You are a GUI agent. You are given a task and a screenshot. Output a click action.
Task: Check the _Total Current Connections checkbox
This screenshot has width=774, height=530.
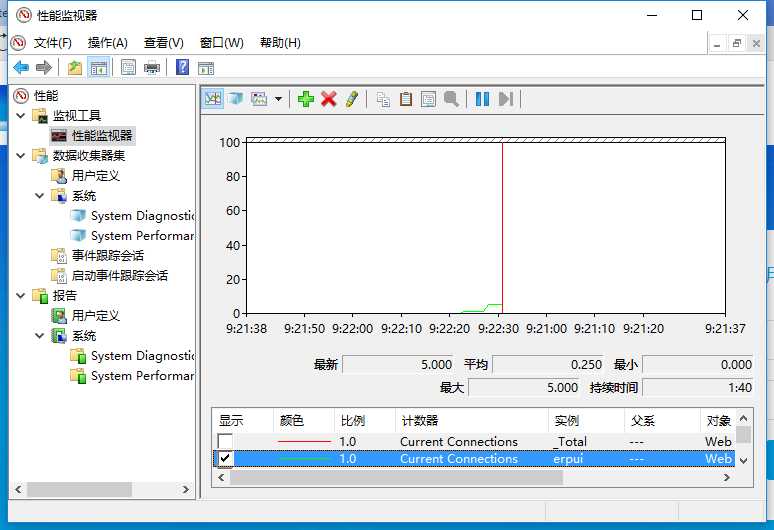click(225, 441)
